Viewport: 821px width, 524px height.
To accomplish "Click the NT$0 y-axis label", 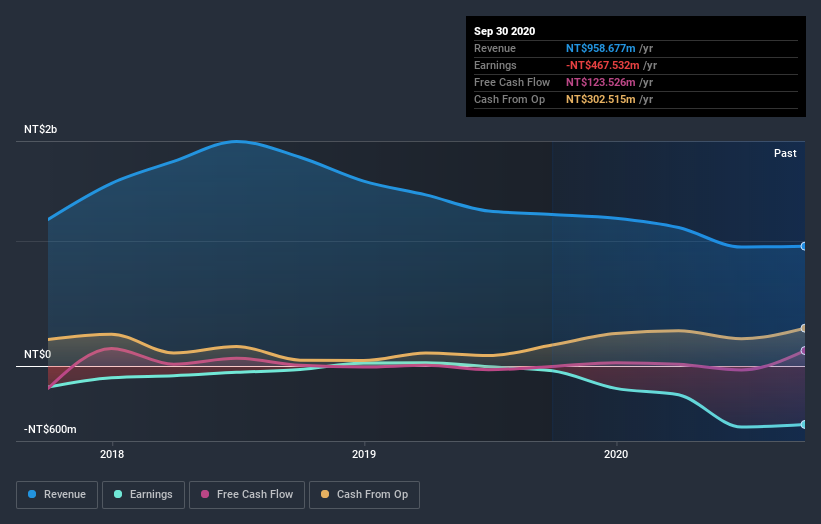I will [x=38, y=354].
